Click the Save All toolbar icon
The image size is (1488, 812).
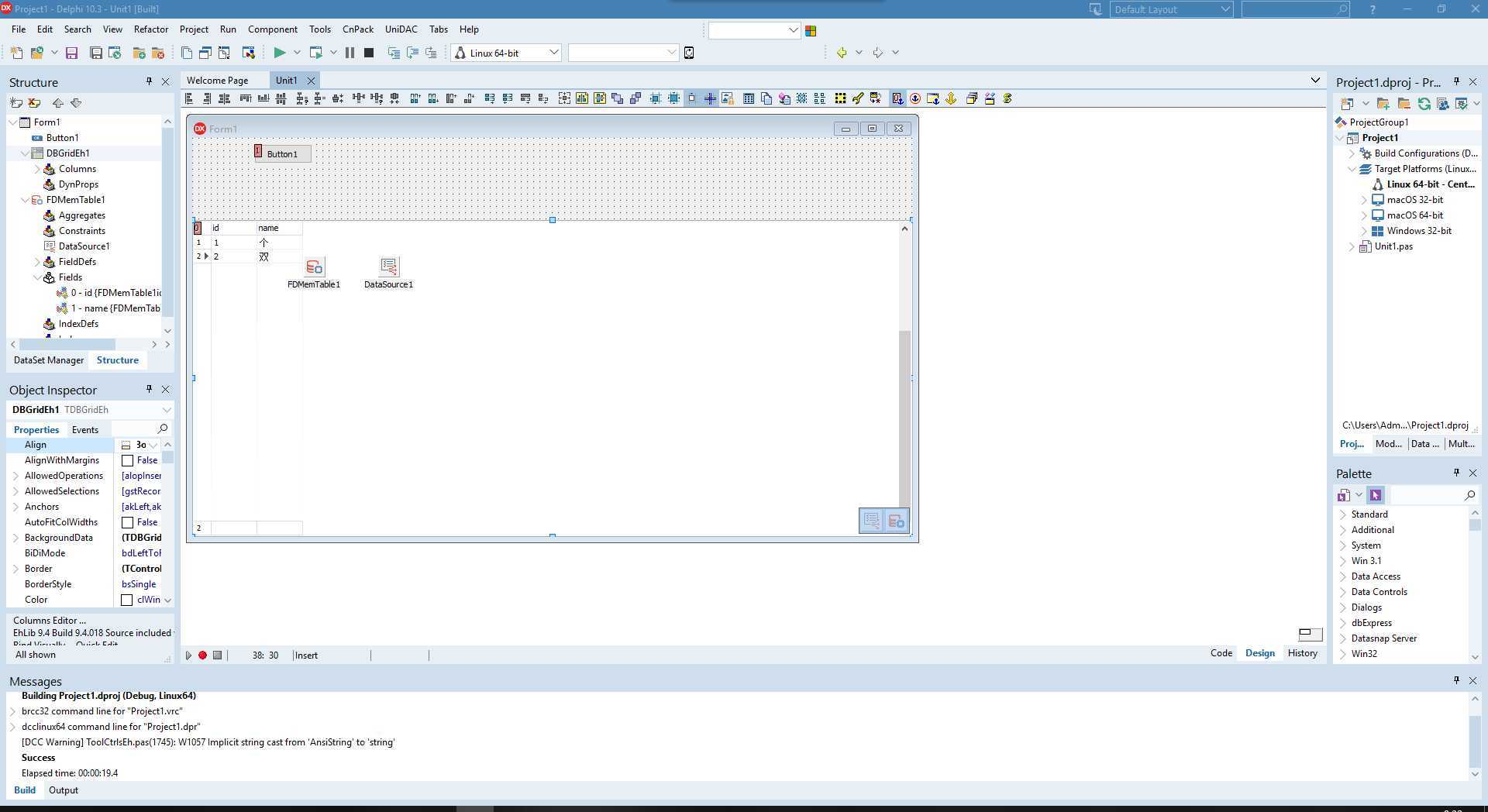point(96,53)
